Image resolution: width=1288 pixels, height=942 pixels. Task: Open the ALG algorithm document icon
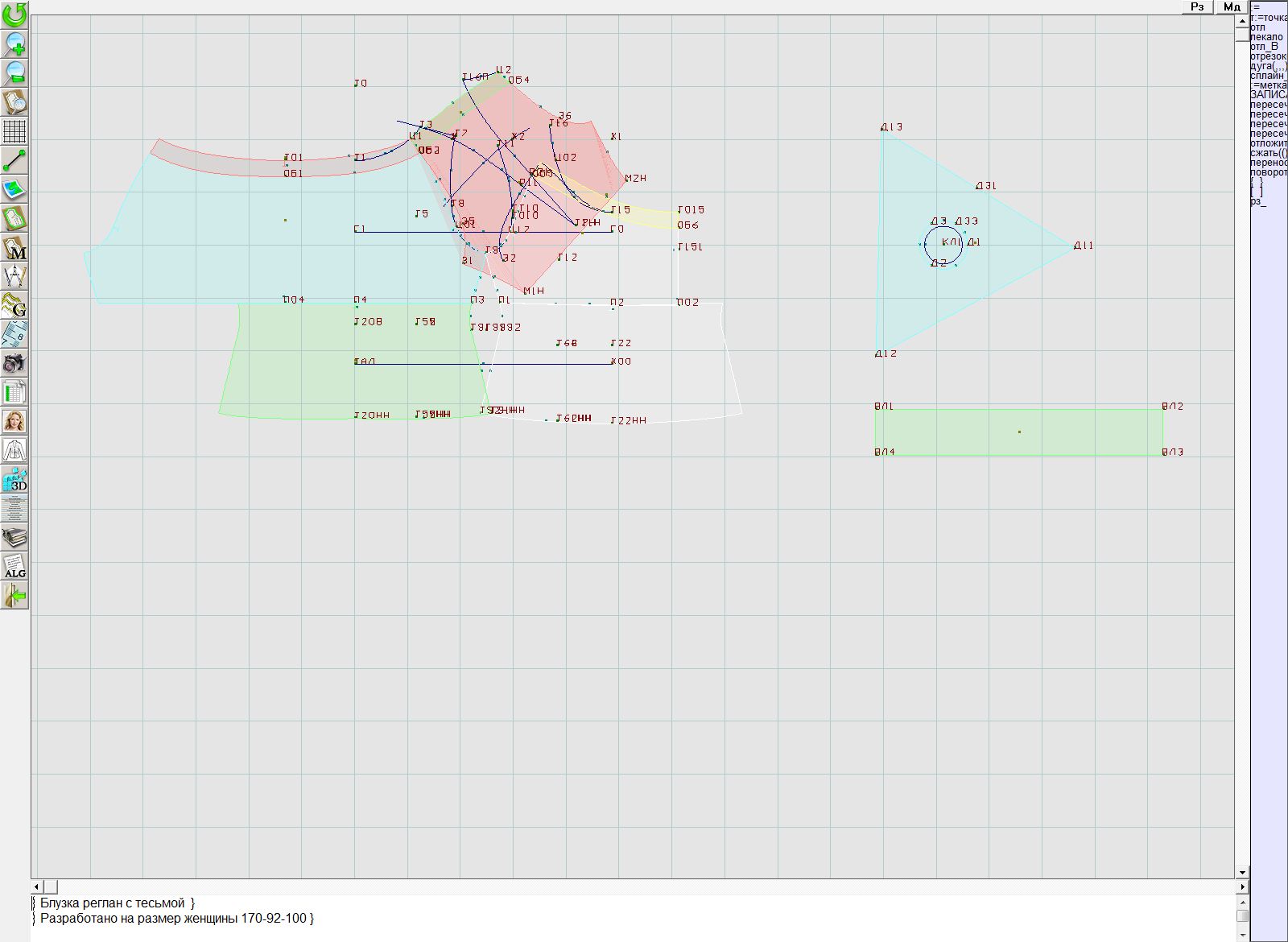14,566
